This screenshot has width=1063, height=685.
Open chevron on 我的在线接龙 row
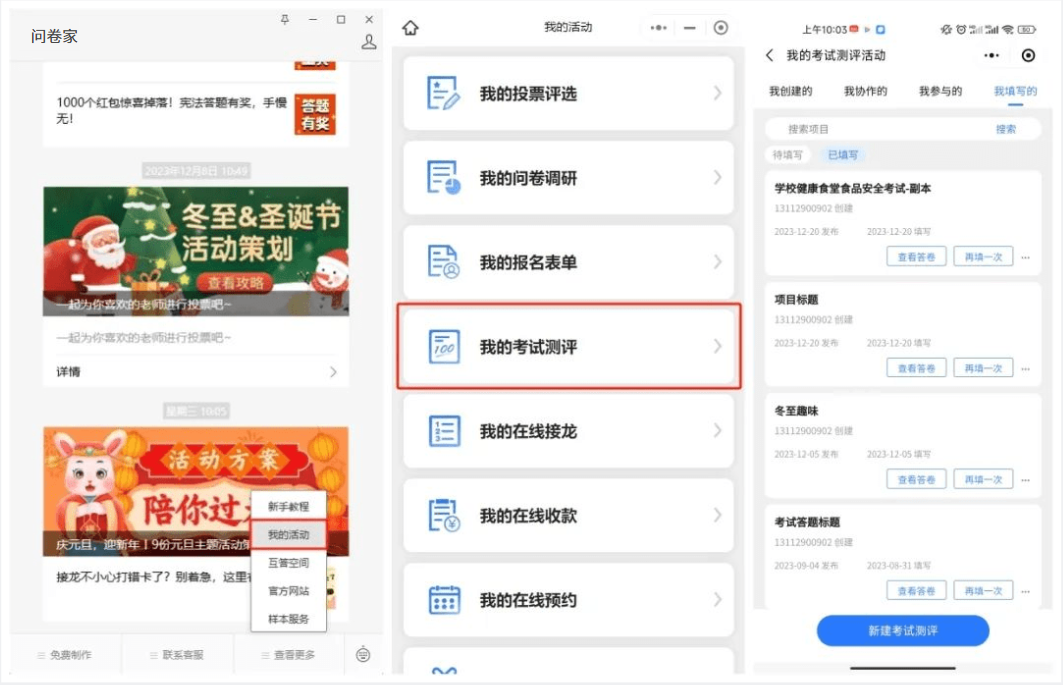pyautogui.click(x=717, y=431)
